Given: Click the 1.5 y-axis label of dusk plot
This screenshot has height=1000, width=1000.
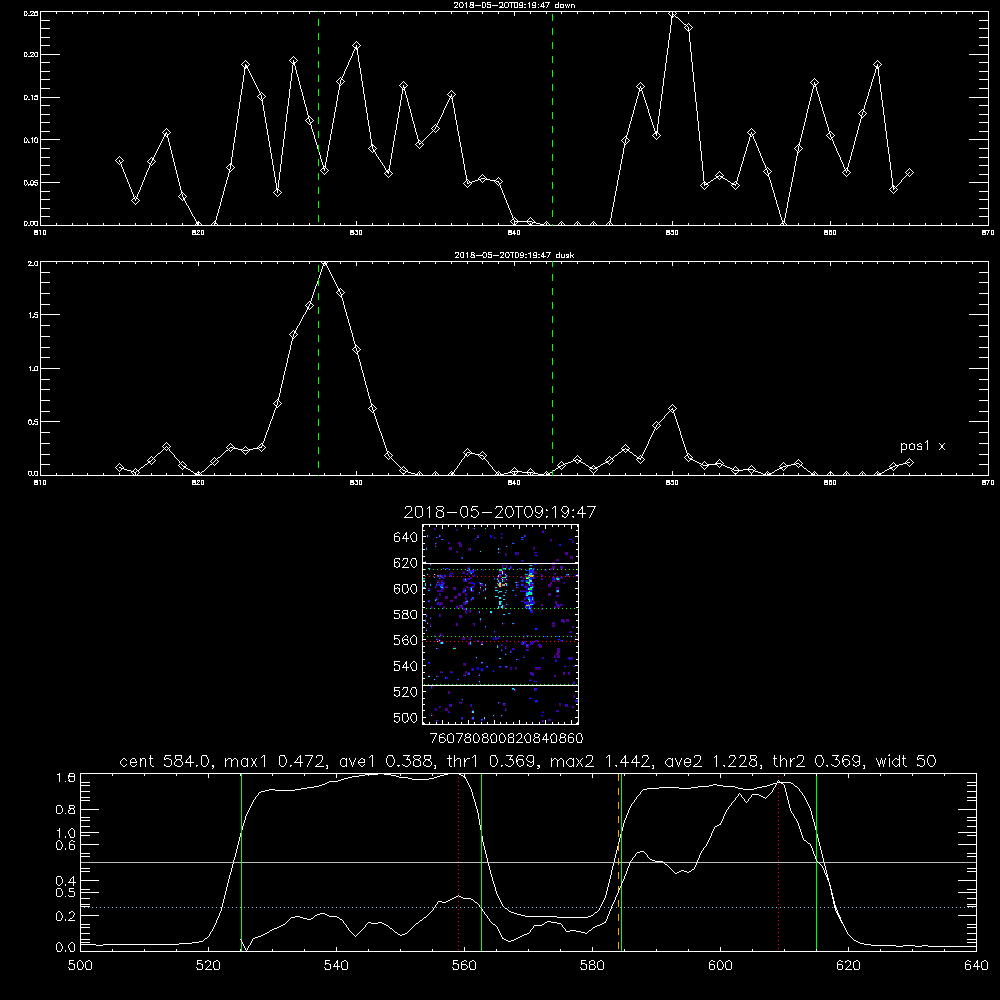Looking at the screenshot, I should tap(33, 315).
